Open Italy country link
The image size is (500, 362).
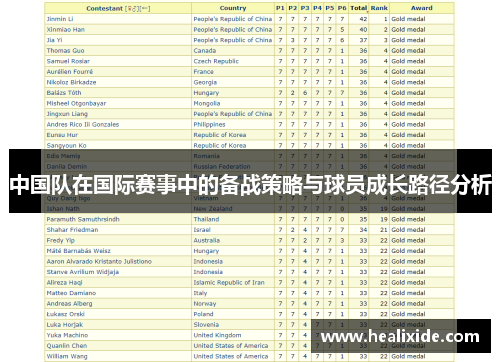pos(200,293)
